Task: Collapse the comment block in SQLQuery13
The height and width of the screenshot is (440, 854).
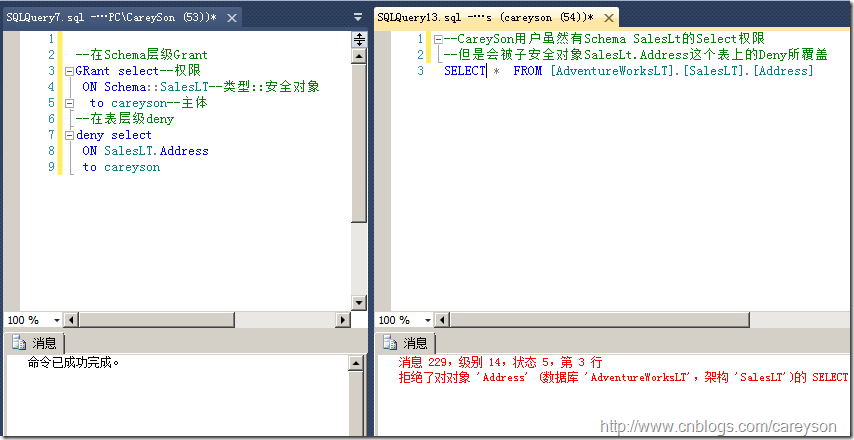Action: coord(437,39)
